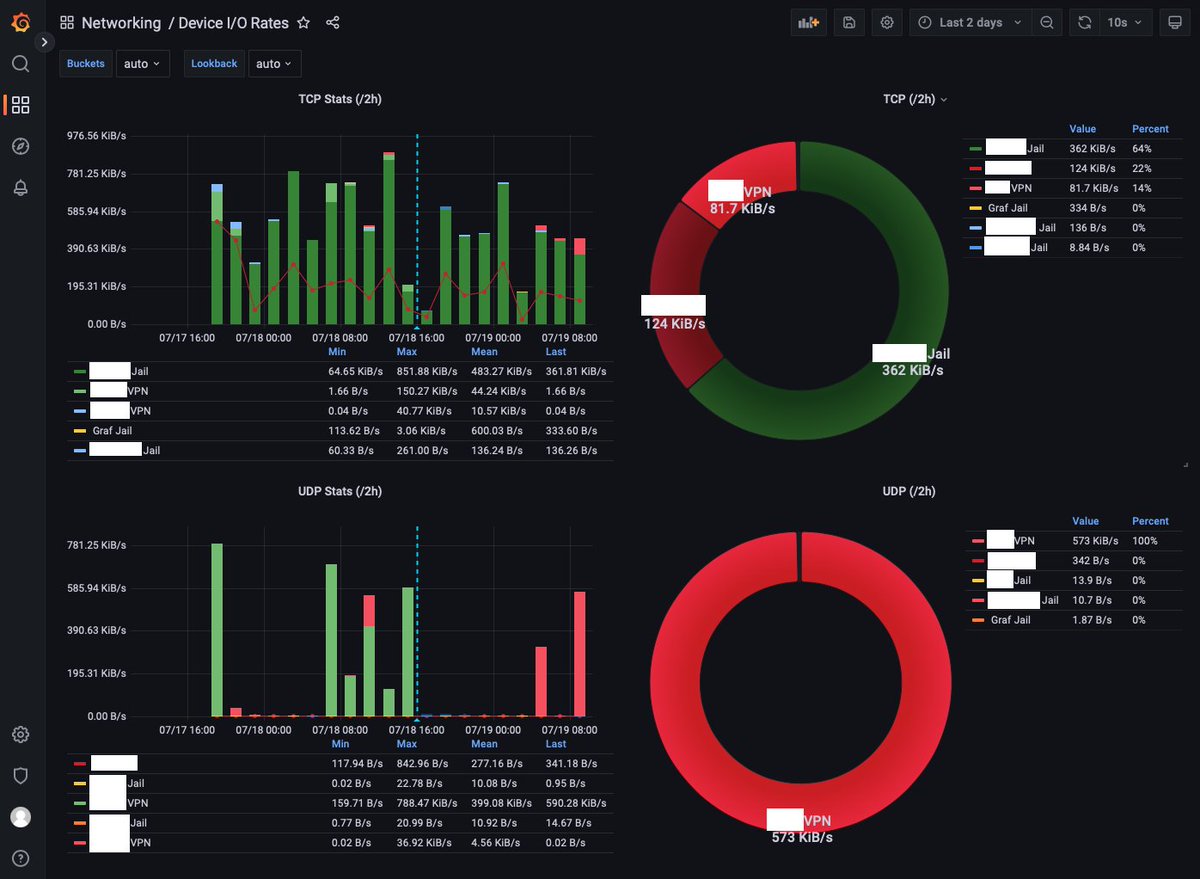Screen dimensions: 1200x879
Task: Toggle the 851.88 KiB/s Jail series in legend
Action: point(118,371)
